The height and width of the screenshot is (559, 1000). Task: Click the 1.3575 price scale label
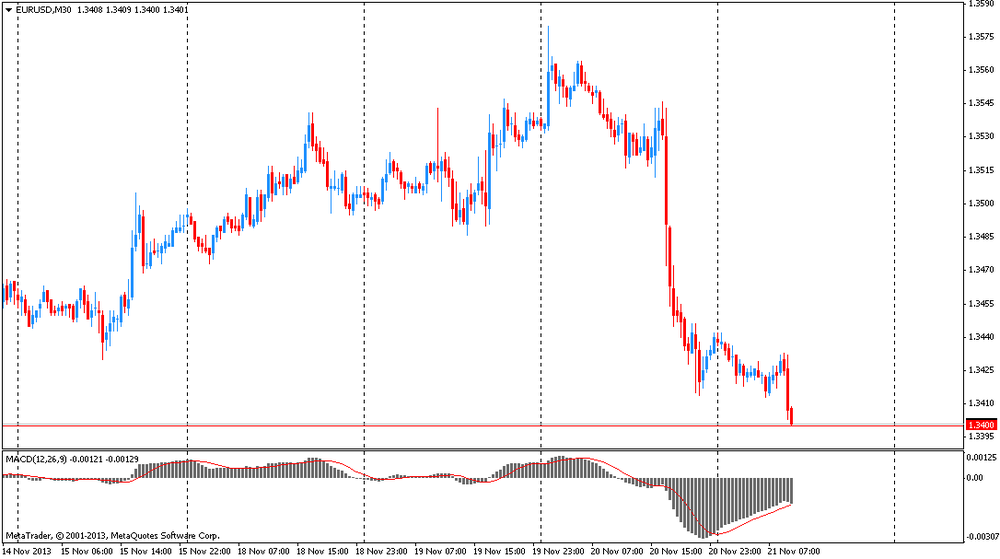(981, 37)
